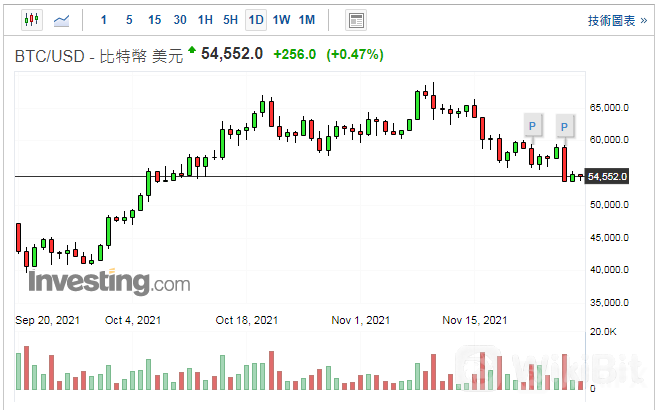Open the news table icon in toolbar

tap(356, 20)
